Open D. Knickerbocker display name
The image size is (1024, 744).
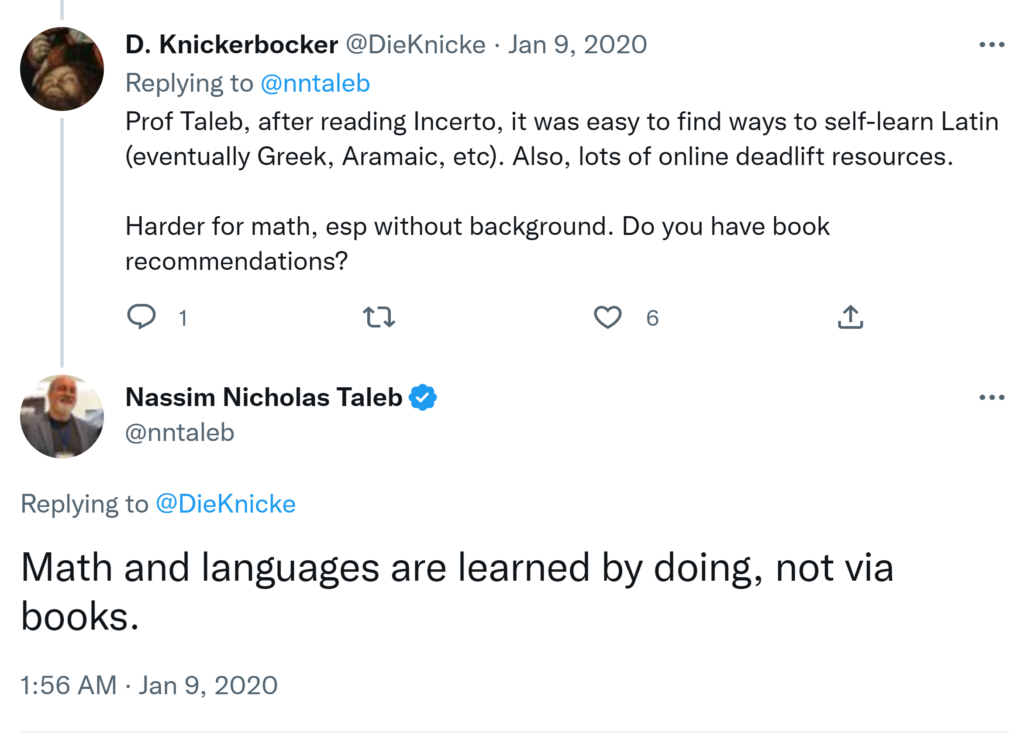[230, 45]
